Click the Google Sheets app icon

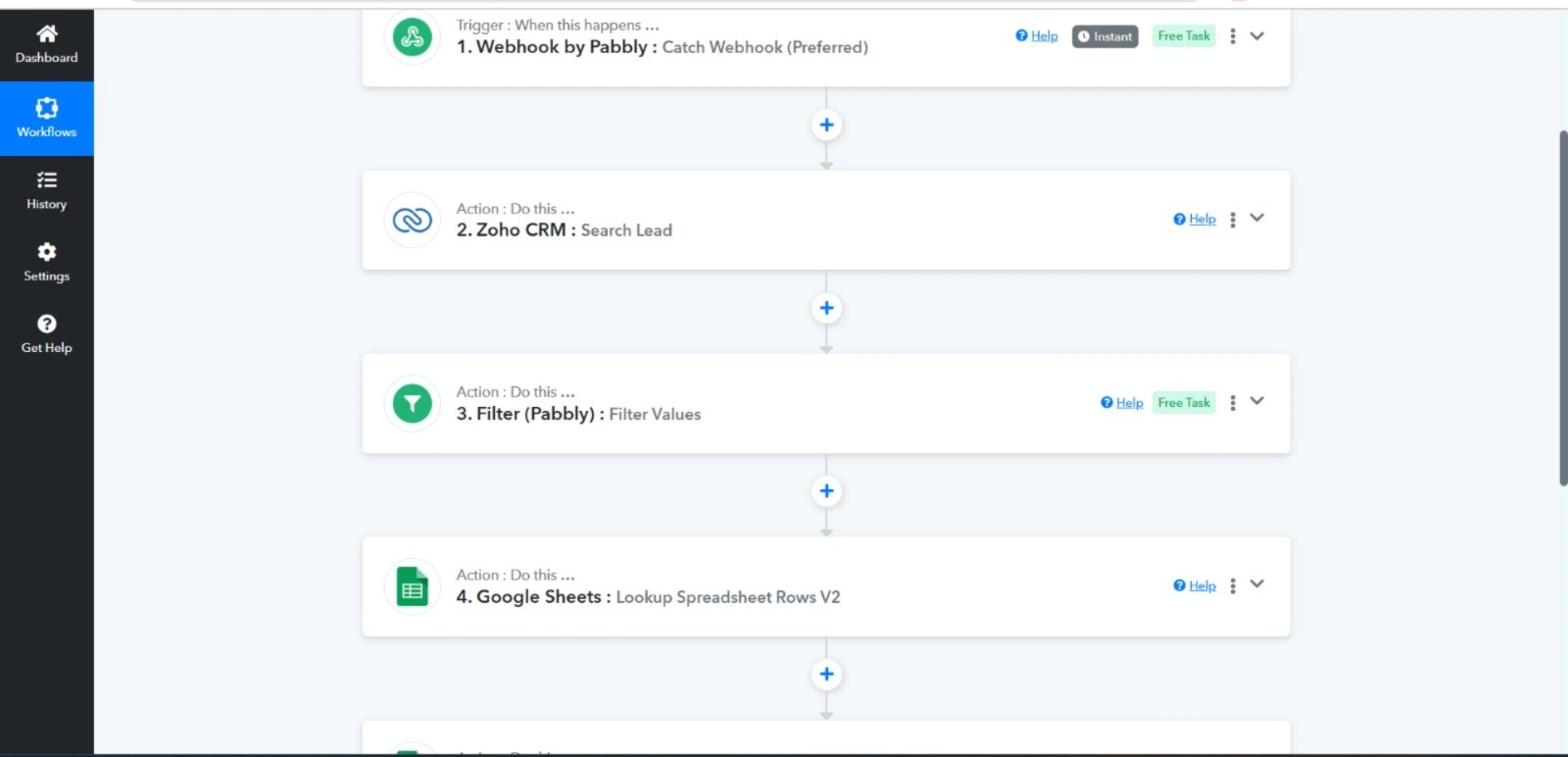click(413, 586)
